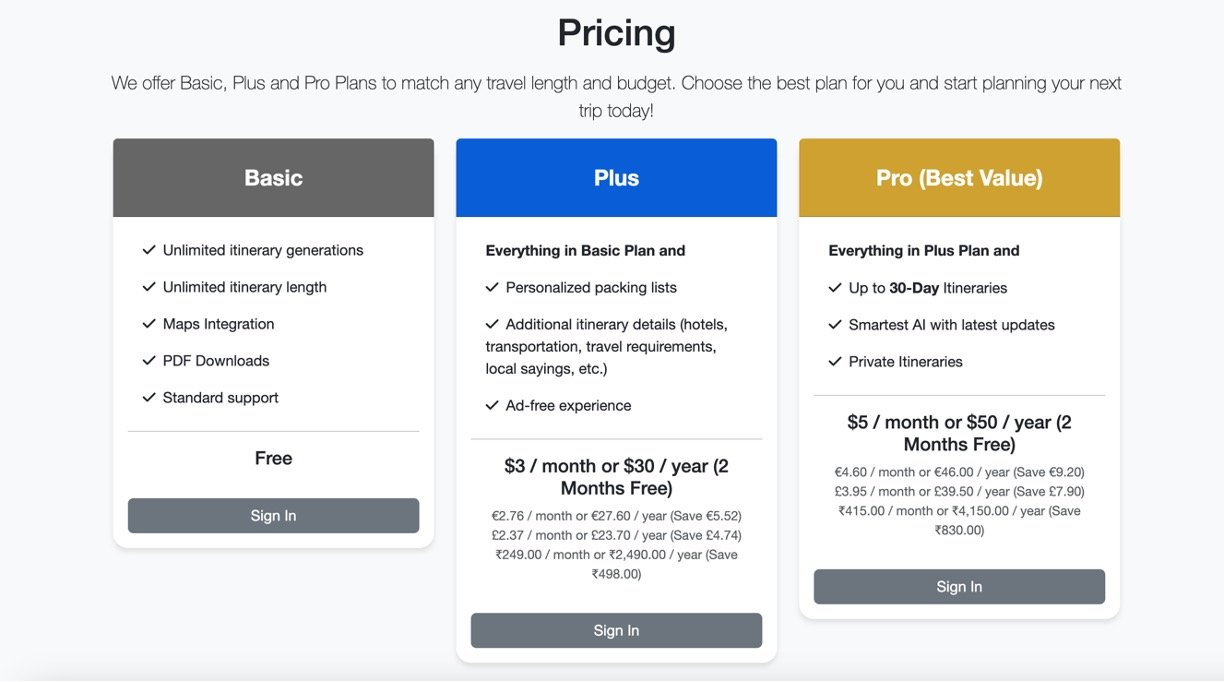
Task: Click checkmark next to Ad-free experience
Action: (x=492, y=406)
